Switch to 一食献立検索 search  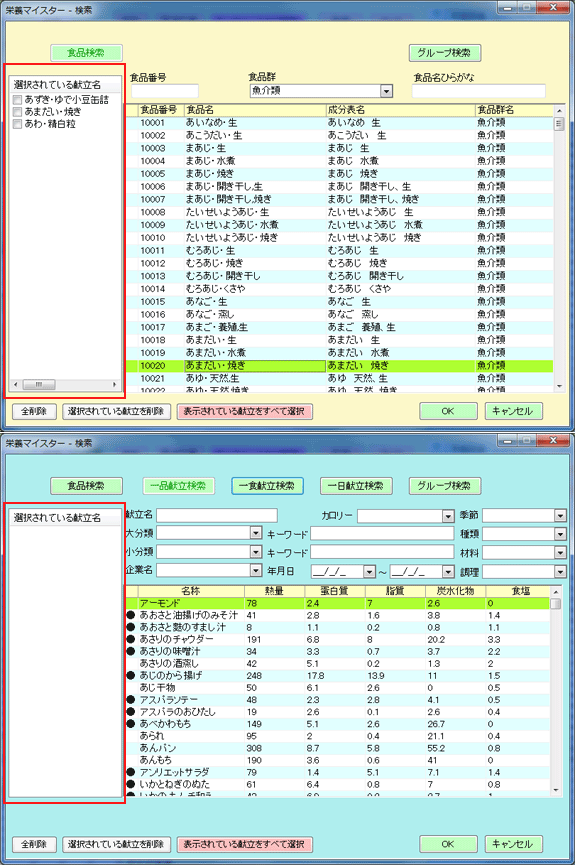[x=267, y=486]
